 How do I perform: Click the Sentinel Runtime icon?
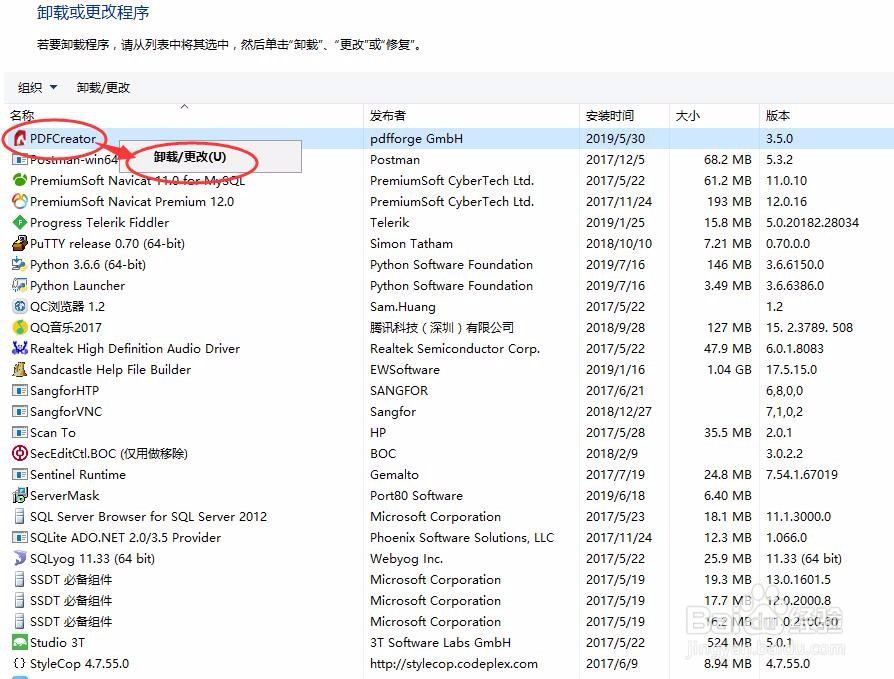pos(20,474)
